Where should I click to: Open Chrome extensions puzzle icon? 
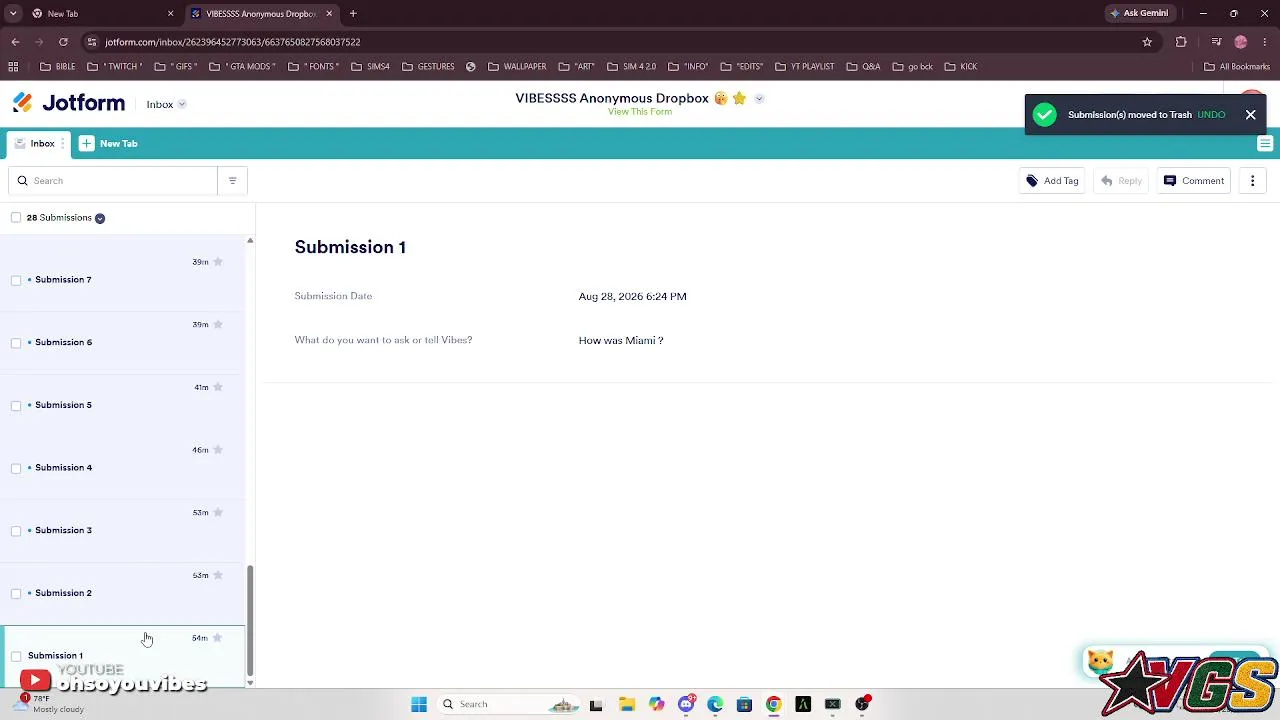point(1181,42)
